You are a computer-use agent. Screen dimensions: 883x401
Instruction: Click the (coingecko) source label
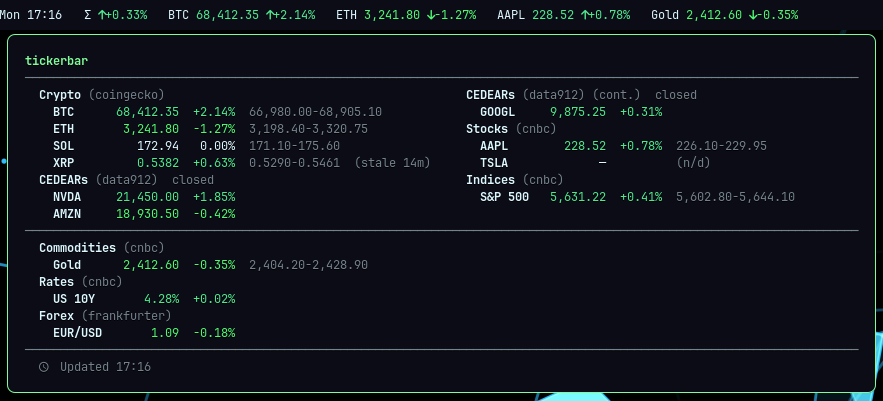(126, 95)
